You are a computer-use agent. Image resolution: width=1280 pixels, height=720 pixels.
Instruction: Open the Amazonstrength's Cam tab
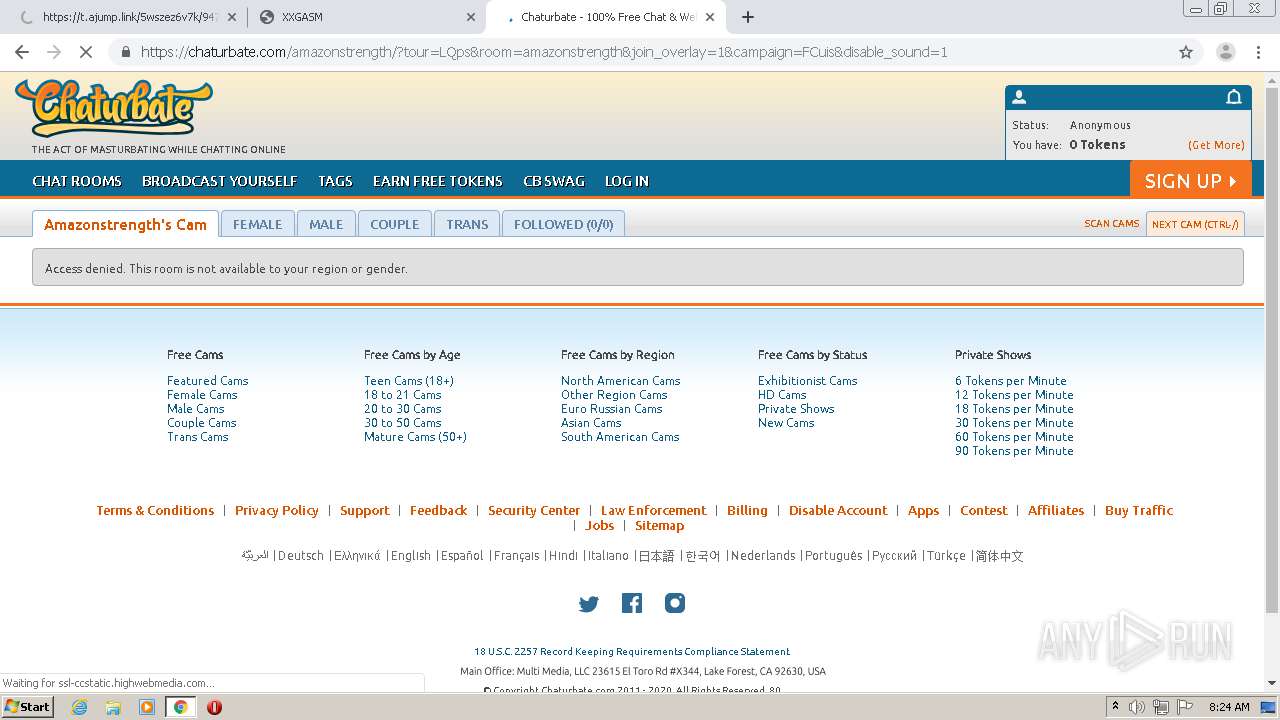(125, 224)
